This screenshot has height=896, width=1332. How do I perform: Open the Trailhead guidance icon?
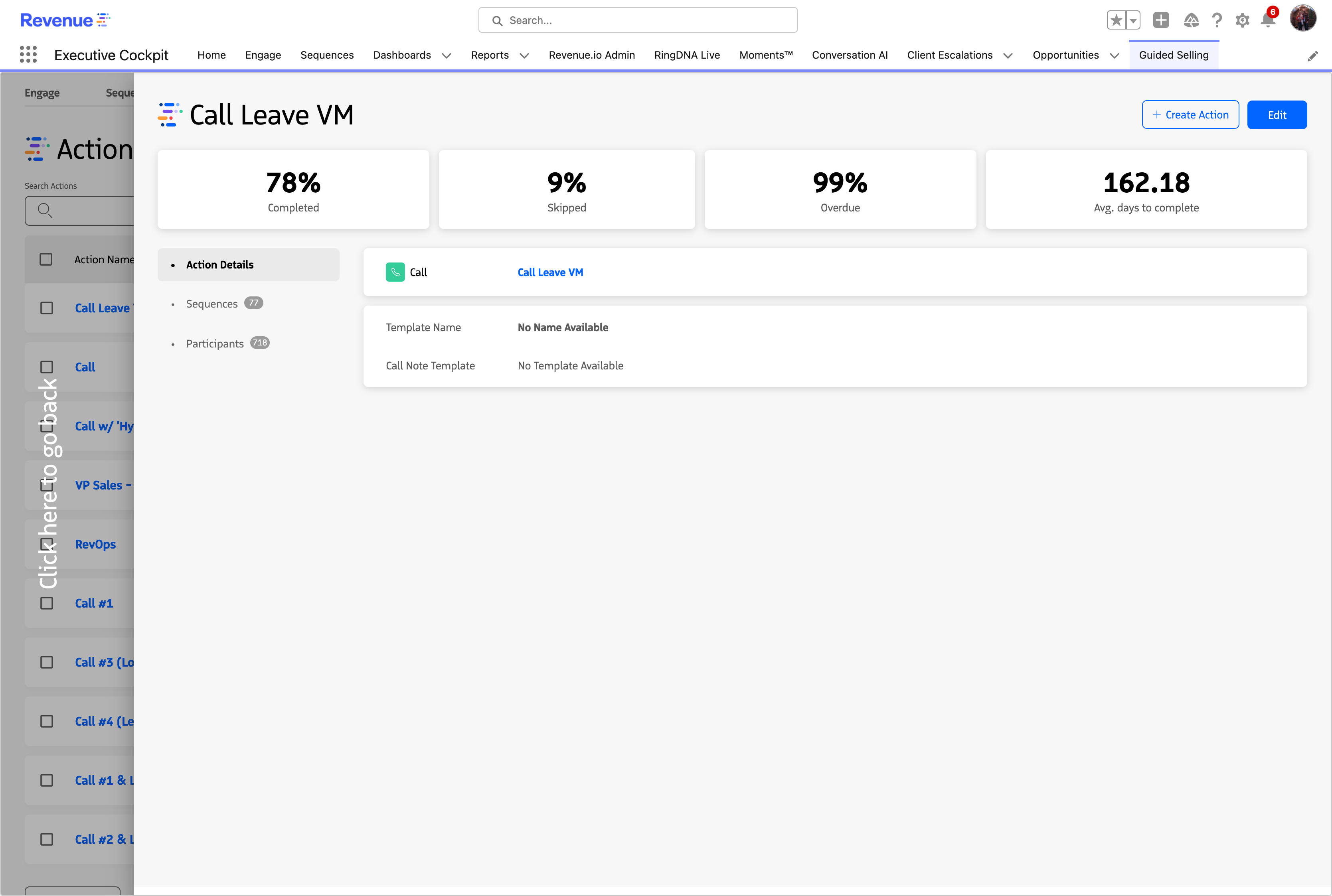coord(1191,21)
